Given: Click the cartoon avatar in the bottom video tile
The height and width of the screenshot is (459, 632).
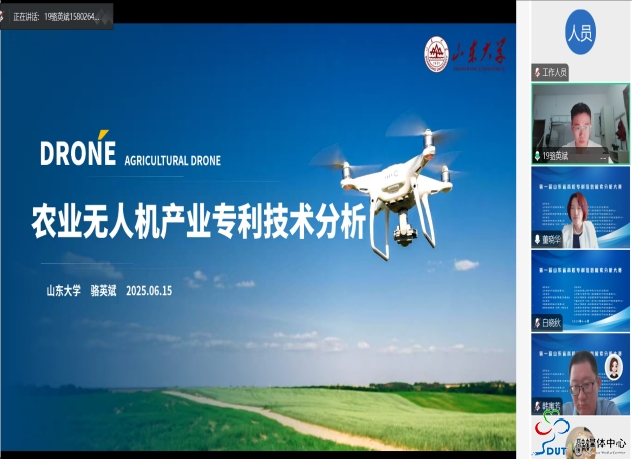Looking at the screenshot, I should (x=613, y=367).
